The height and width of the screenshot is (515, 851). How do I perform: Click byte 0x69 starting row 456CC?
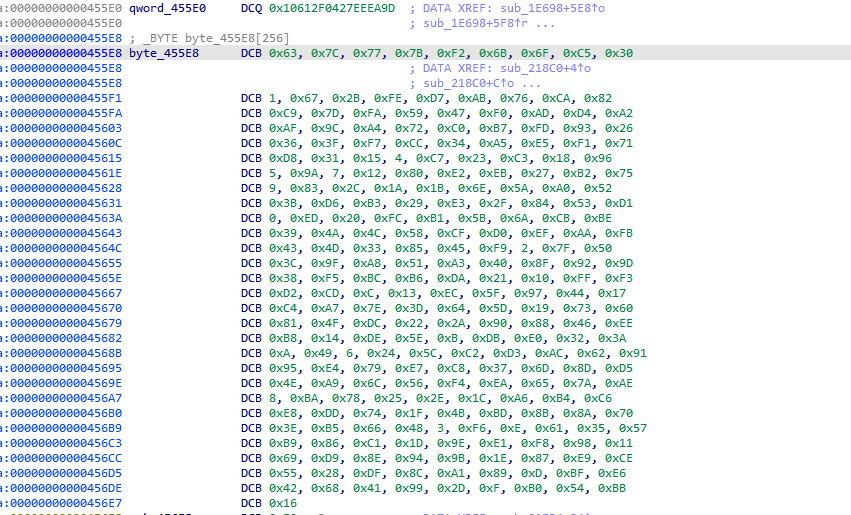pos(283,459)
